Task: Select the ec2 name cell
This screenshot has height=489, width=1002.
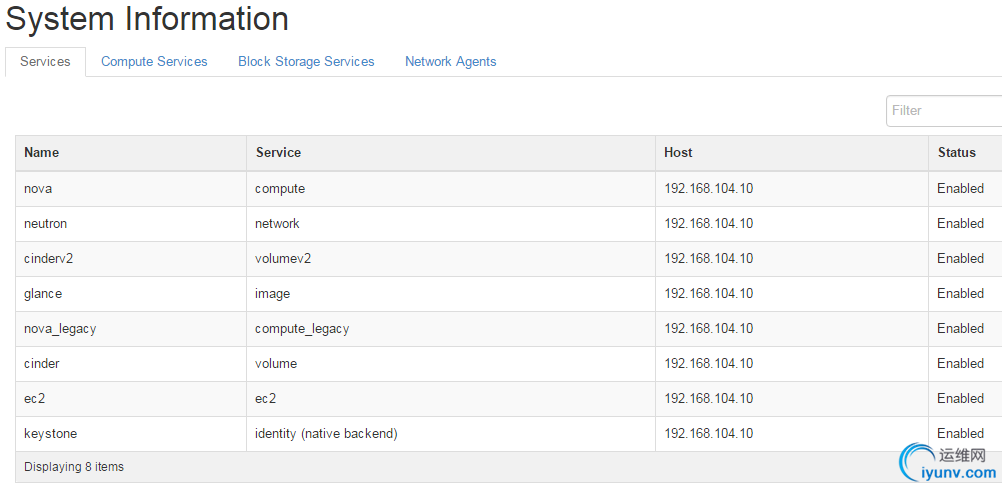Action: [x=34, y=398]
